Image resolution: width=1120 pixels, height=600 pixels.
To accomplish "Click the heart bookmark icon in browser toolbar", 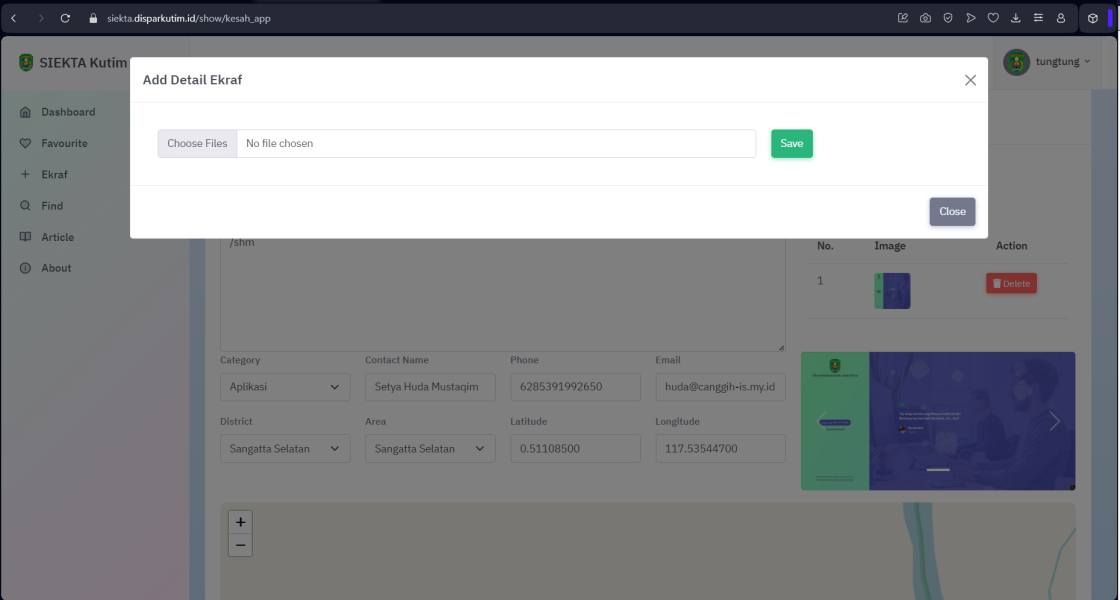I will point(993,18).
